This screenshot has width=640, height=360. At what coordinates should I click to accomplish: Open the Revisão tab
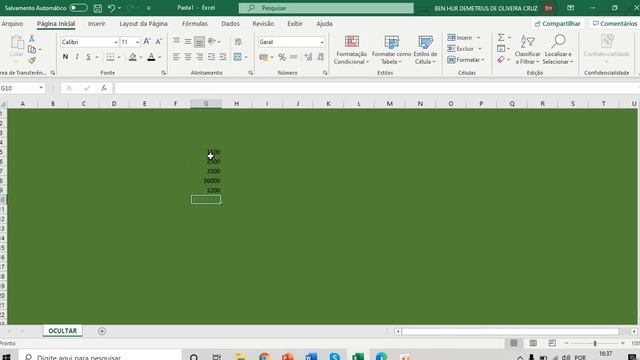[x=263, y=24]
